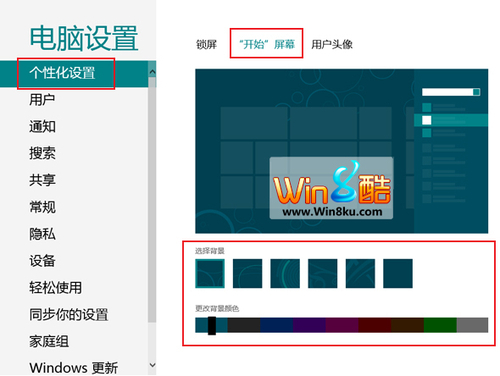Viewport: 500px width, 376px height.
Task: Pick the purple background color
Action: click(x=309, y=325)
